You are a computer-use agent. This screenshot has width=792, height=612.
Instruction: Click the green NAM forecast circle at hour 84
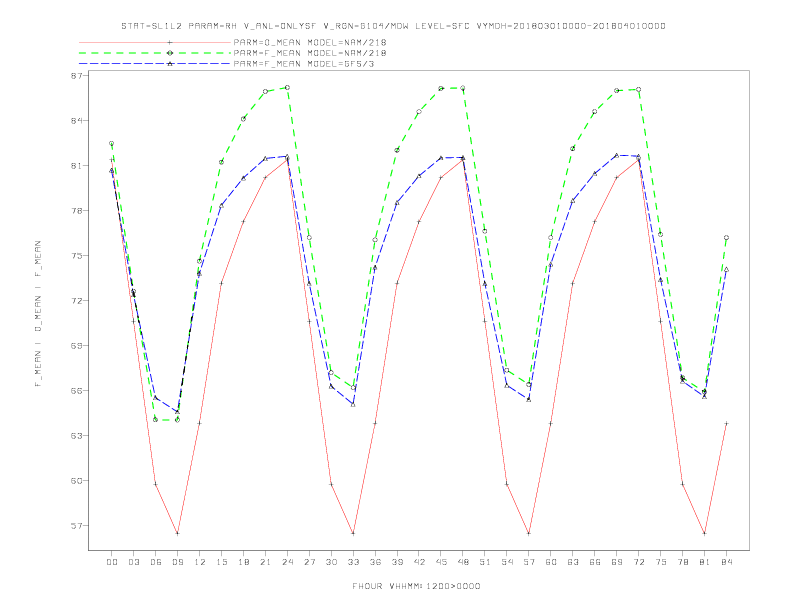click(726, 237)
